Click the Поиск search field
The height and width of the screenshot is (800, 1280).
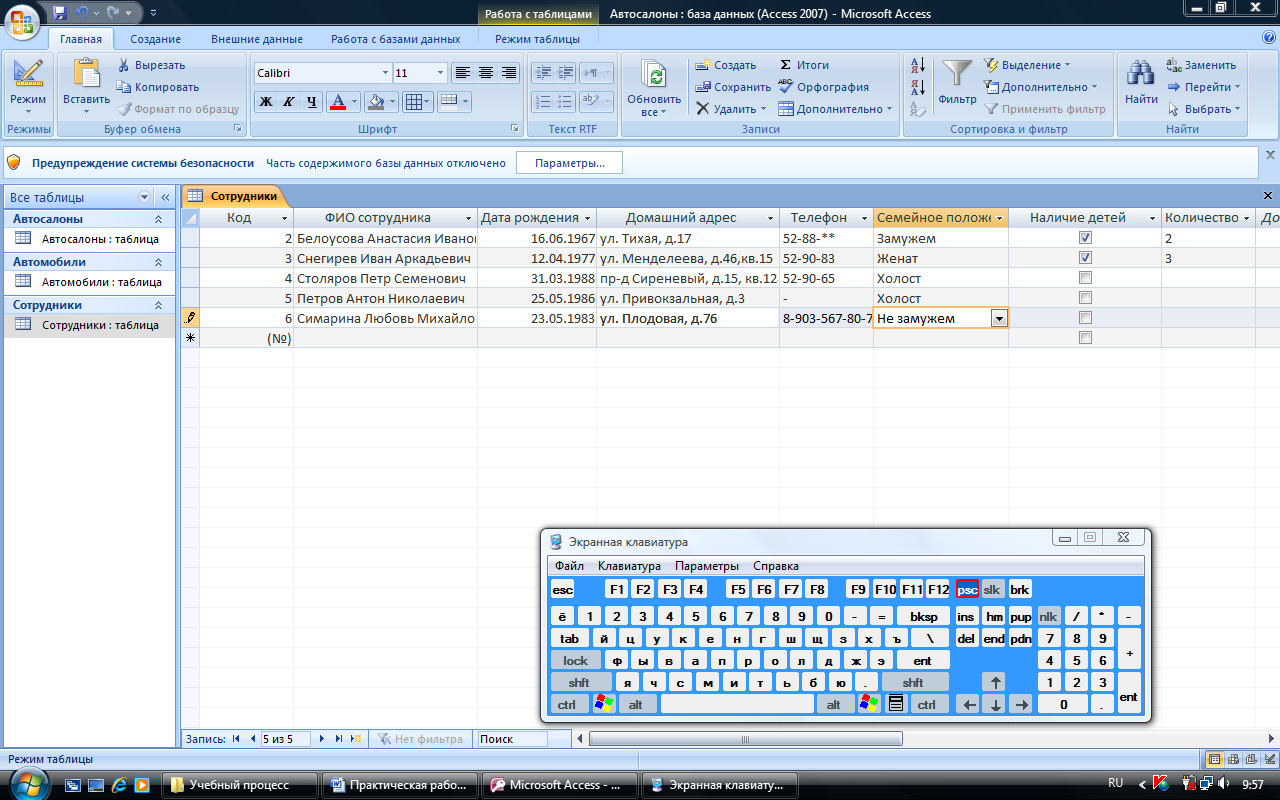pos(512,739)
